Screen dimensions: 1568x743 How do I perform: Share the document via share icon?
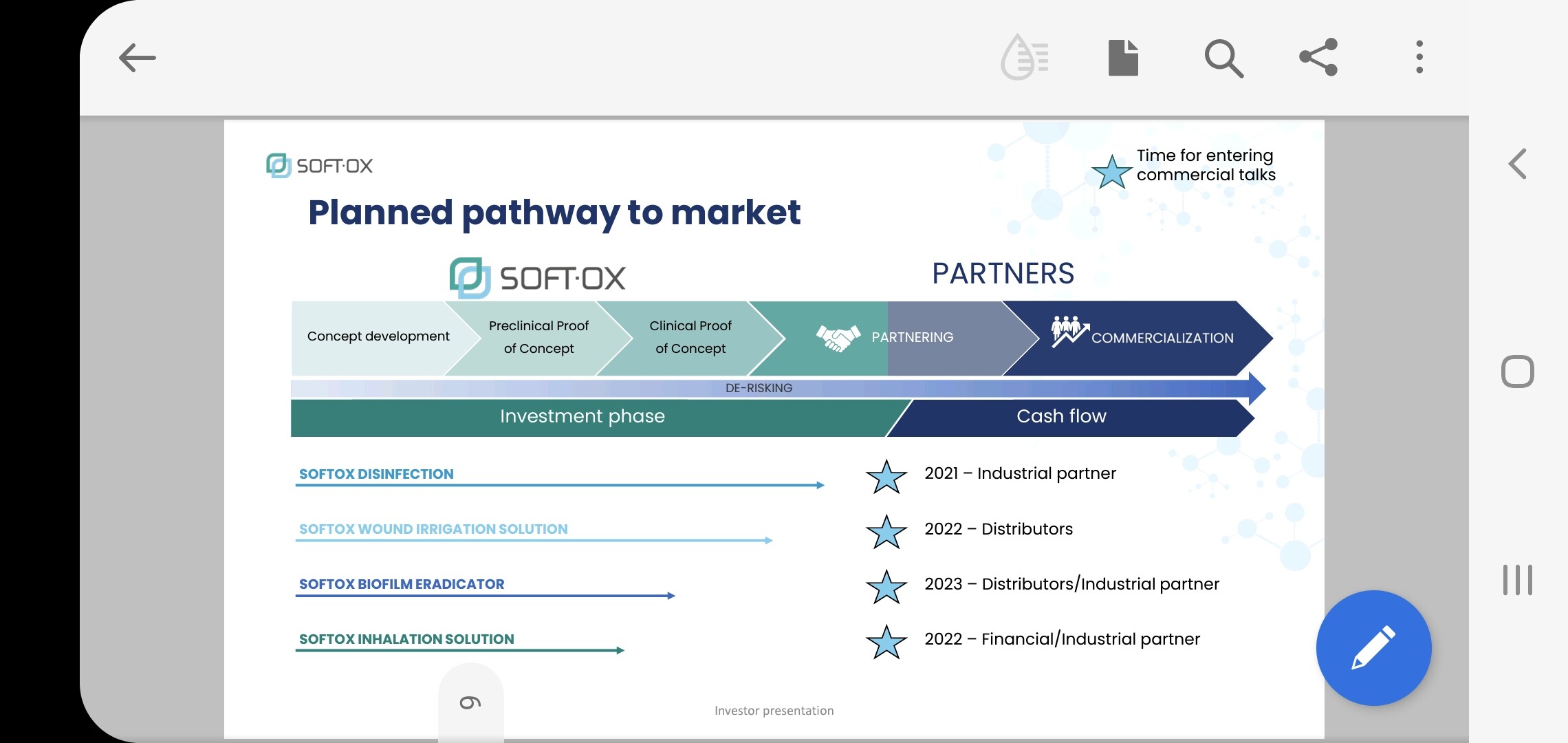click(1318, 57)
